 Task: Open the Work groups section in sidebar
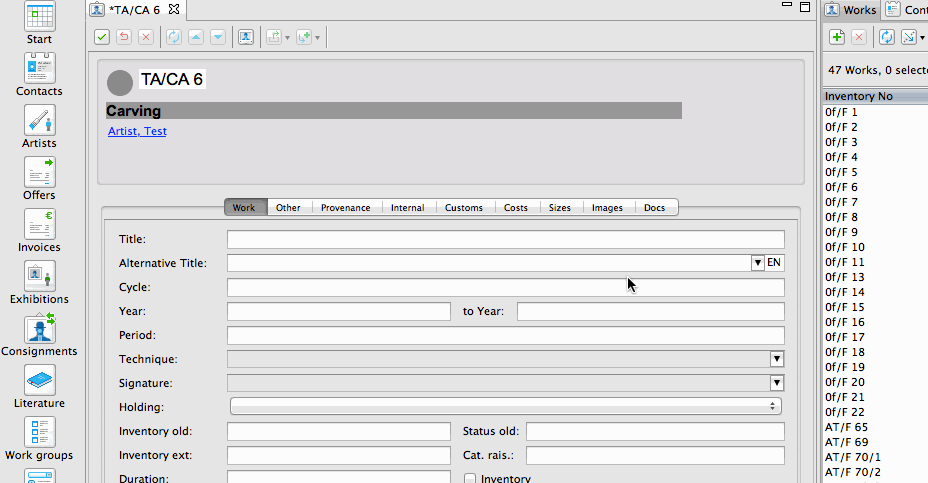39,439
